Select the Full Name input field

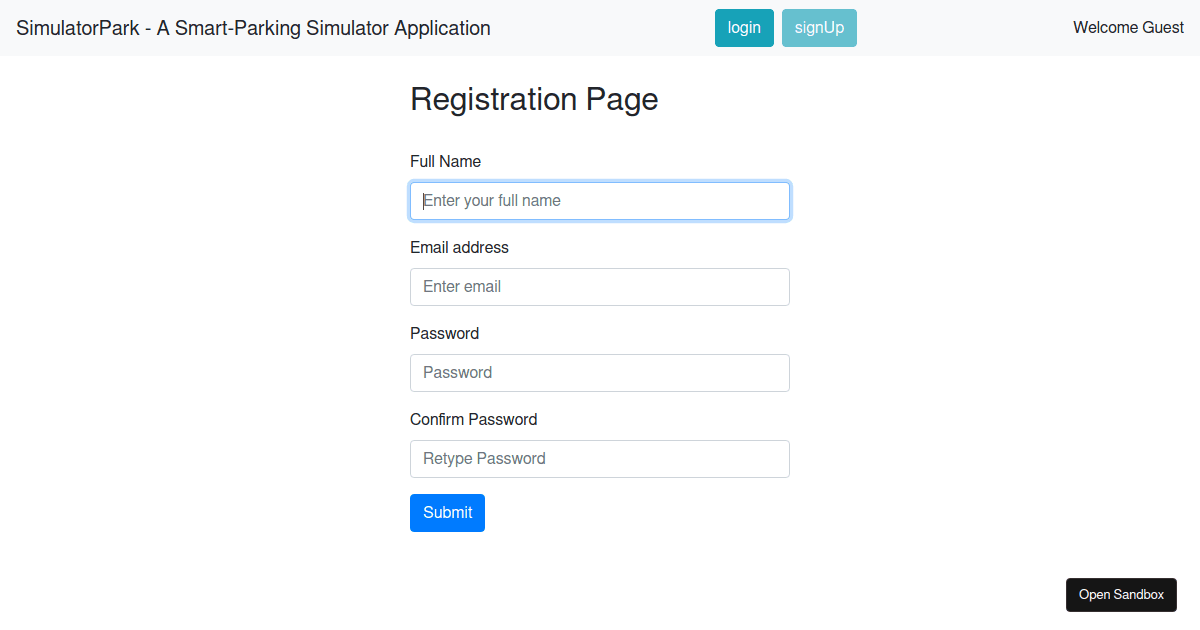(x=600, y=201)
